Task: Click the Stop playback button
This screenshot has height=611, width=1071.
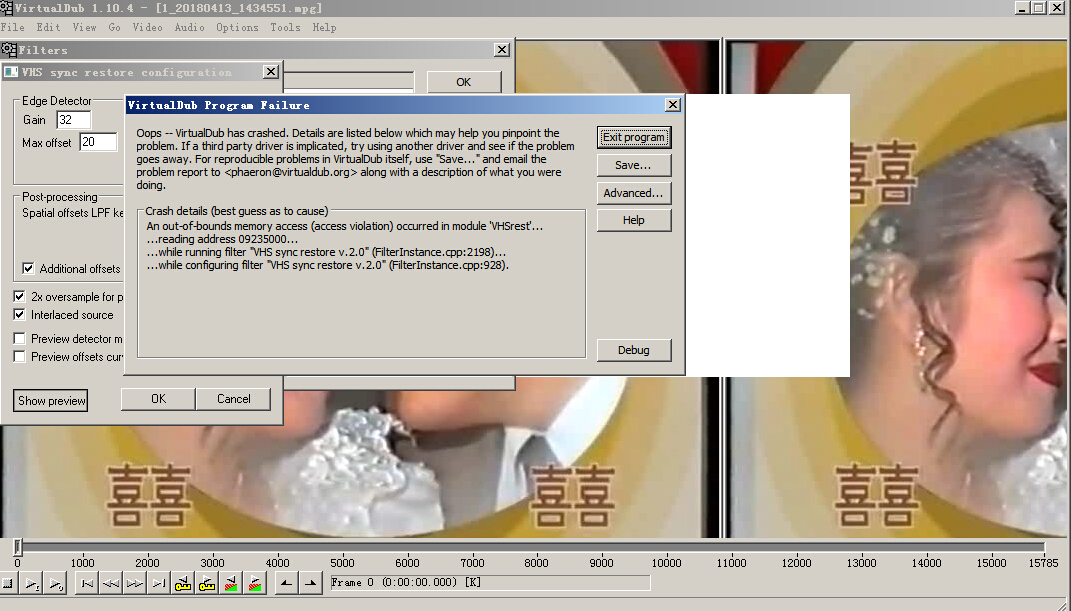Action: pyautogui.click(x=8, y=584)
